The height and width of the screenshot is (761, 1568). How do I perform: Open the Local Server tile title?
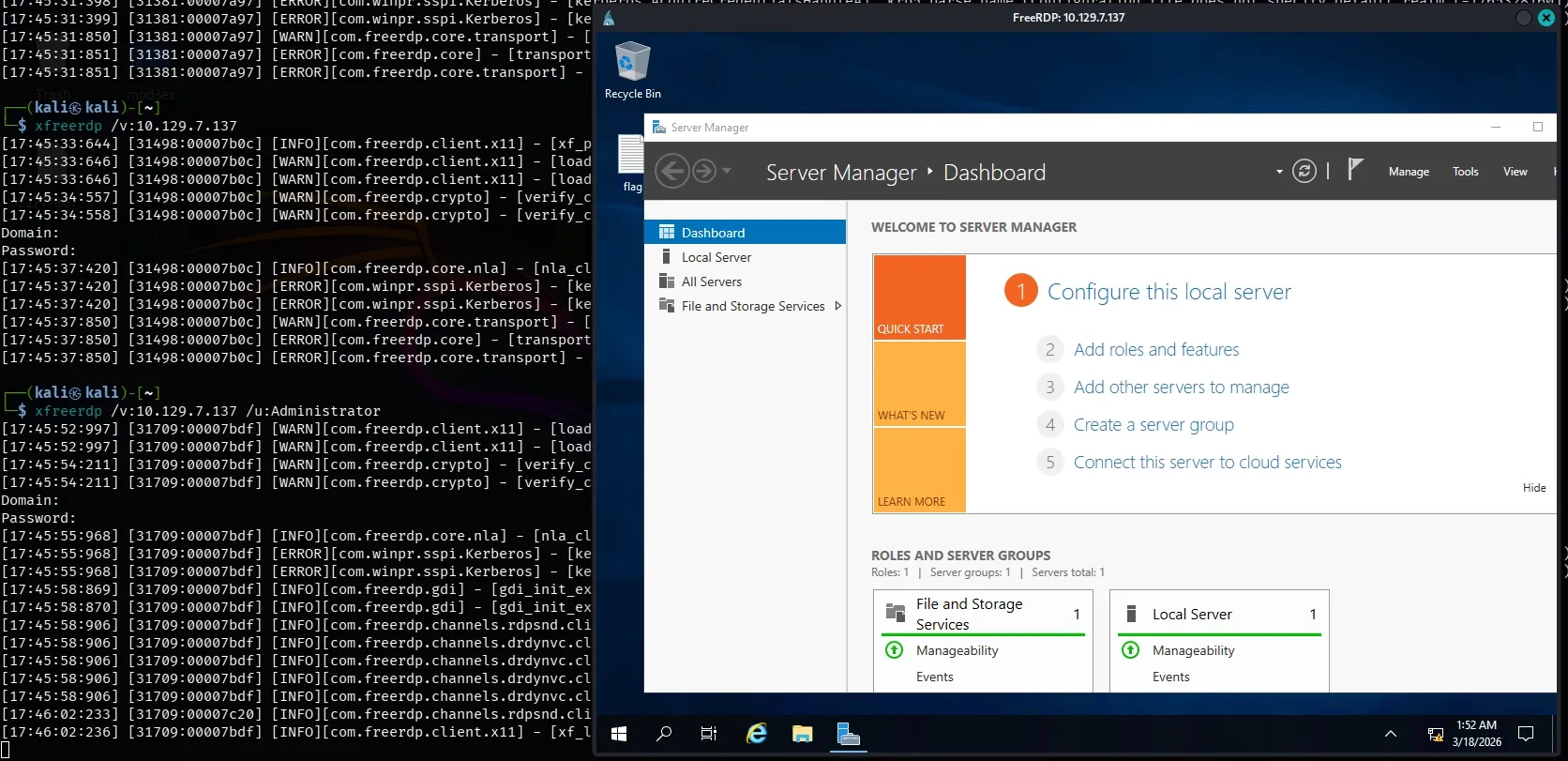(x=1192, y=614)
